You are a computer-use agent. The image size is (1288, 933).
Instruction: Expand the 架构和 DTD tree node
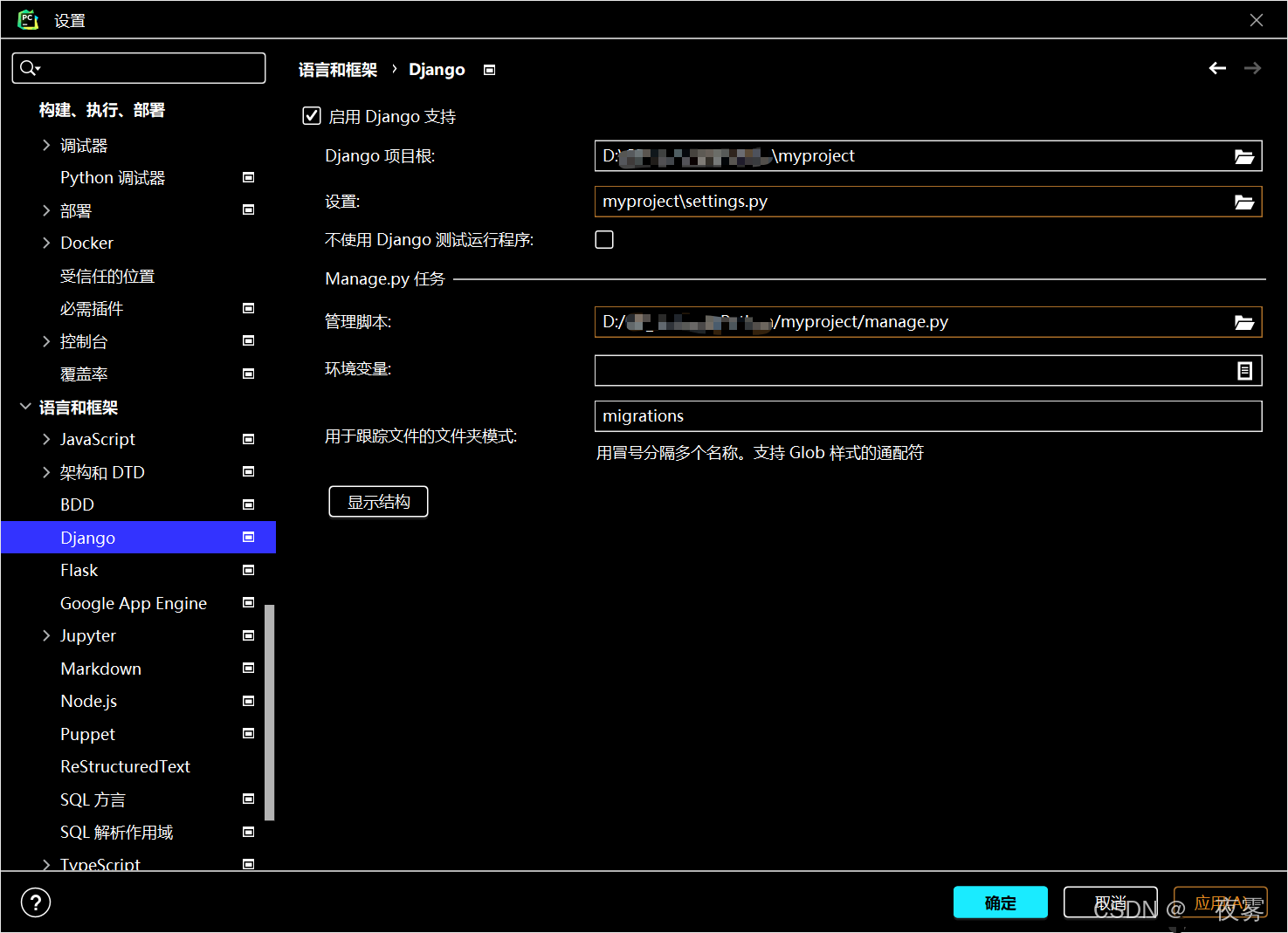[46, 472]
